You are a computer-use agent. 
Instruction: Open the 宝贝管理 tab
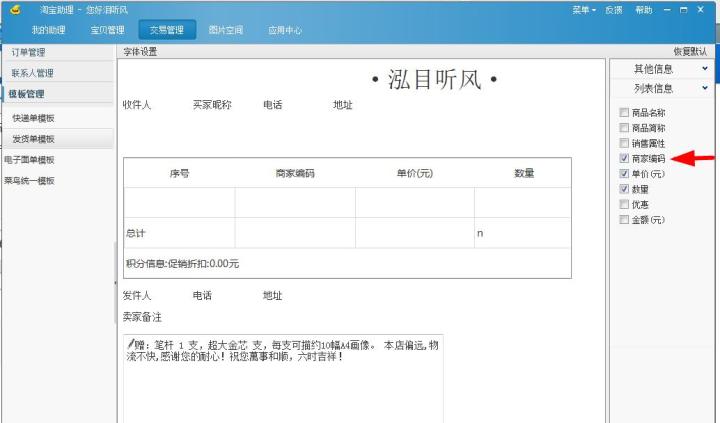107,30
